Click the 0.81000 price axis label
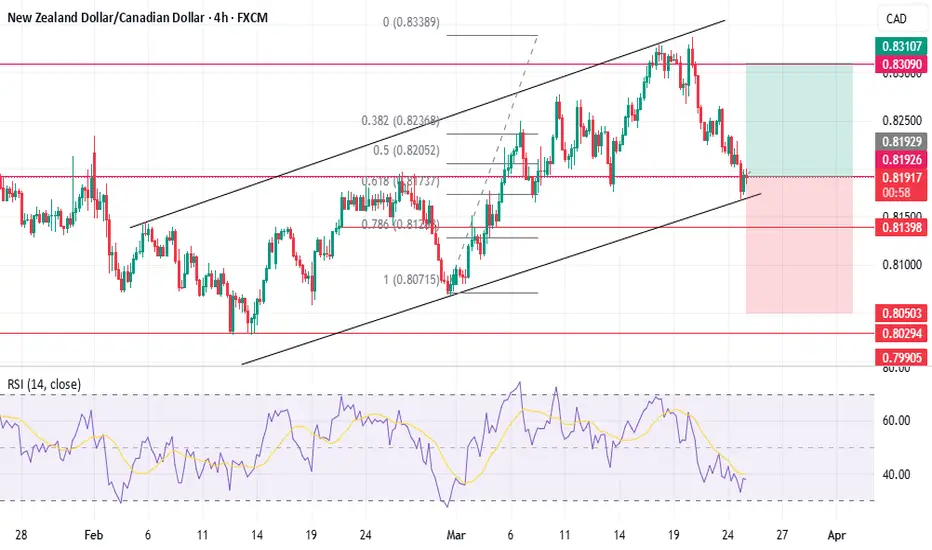Viewport: 932px width, 550px height. 902,264
